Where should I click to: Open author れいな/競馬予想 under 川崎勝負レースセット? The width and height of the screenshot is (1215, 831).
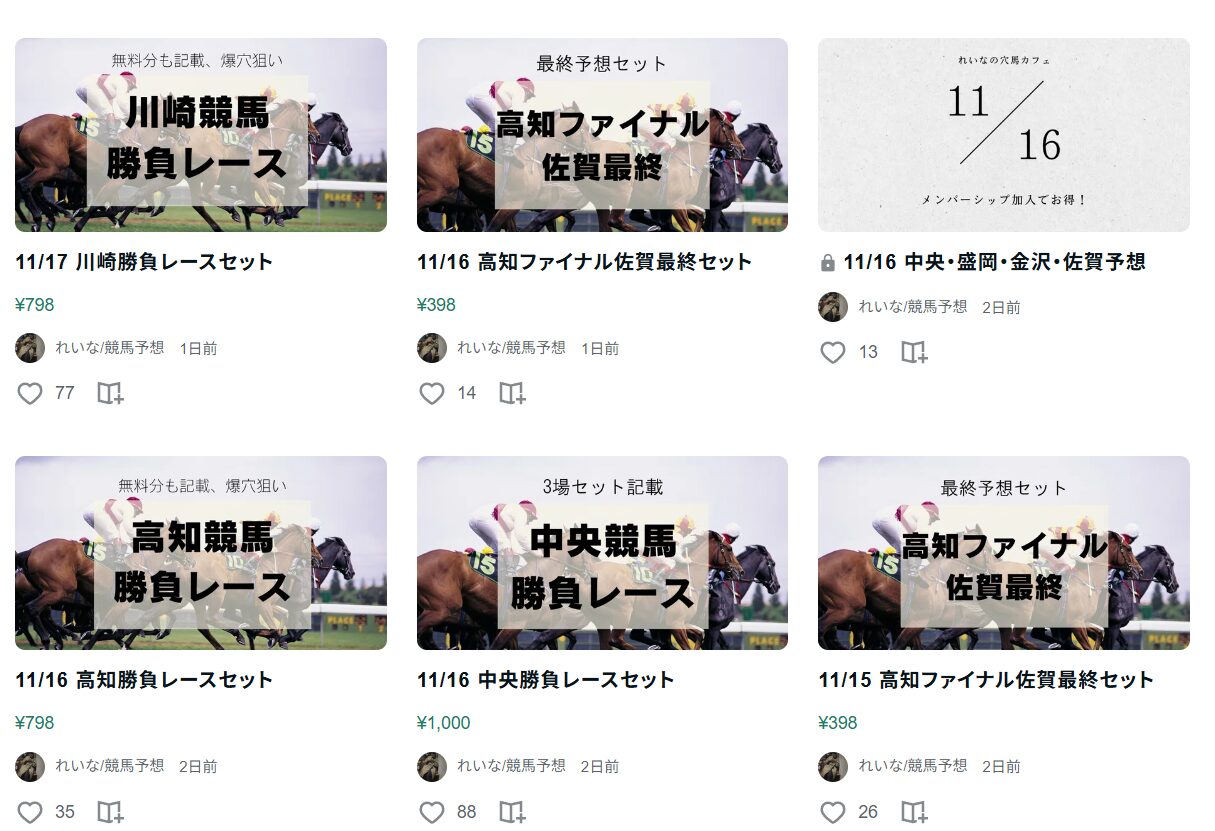[x=110, y=348]
